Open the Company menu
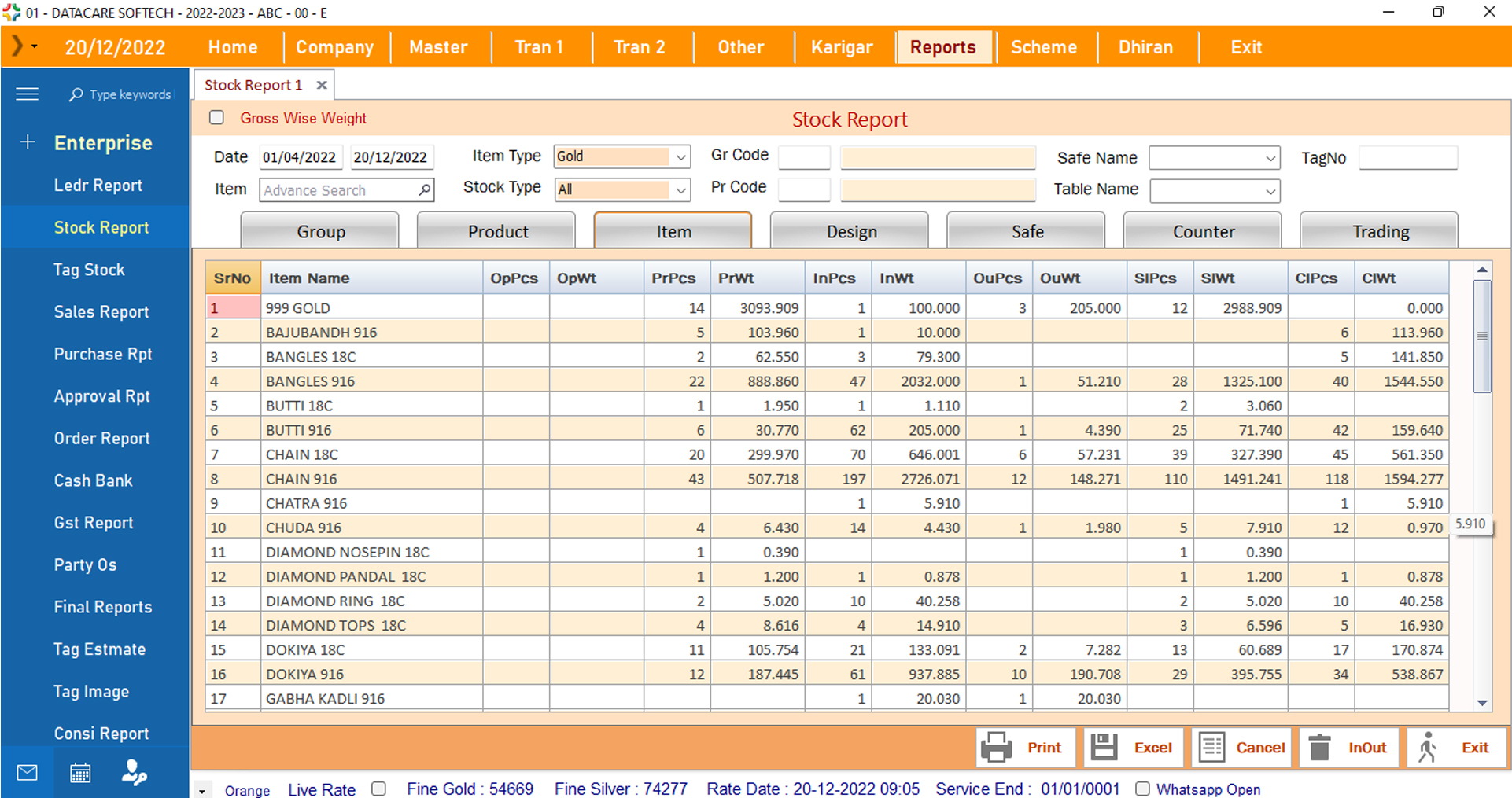 point(334,47)
